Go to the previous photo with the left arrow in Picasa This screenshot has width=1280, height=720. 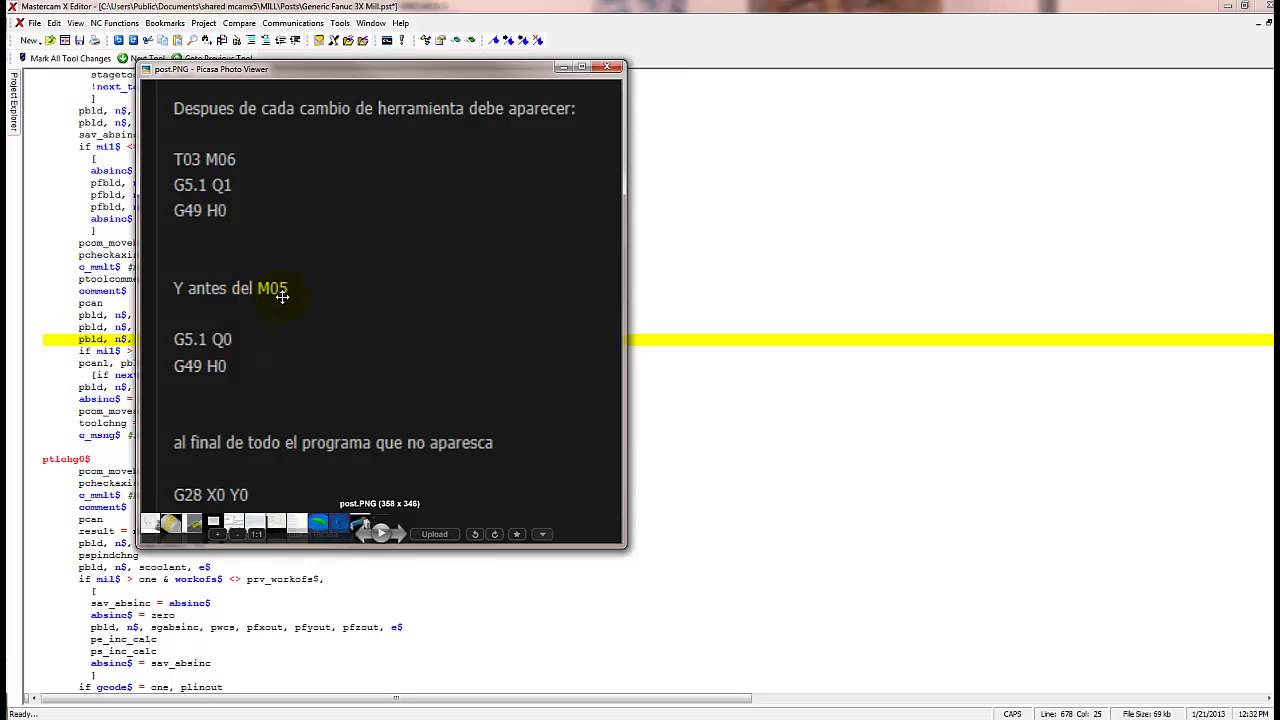click(364, 534)
